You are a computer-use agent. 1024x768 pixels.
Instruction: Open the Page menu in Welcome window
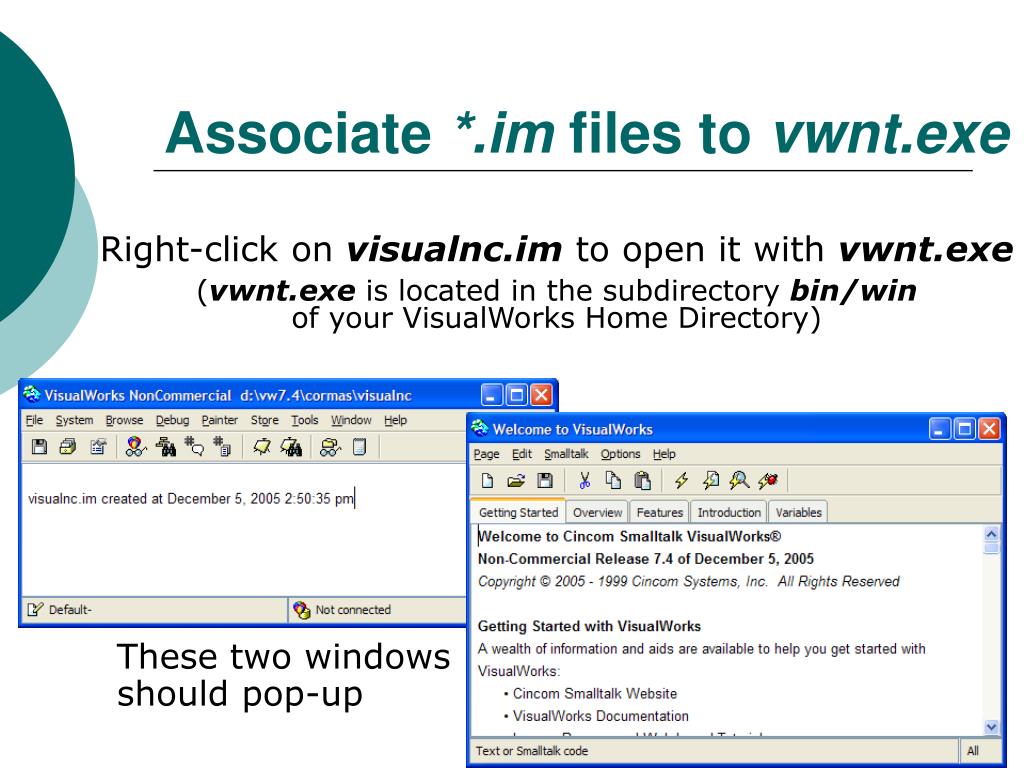click(487, 454)
